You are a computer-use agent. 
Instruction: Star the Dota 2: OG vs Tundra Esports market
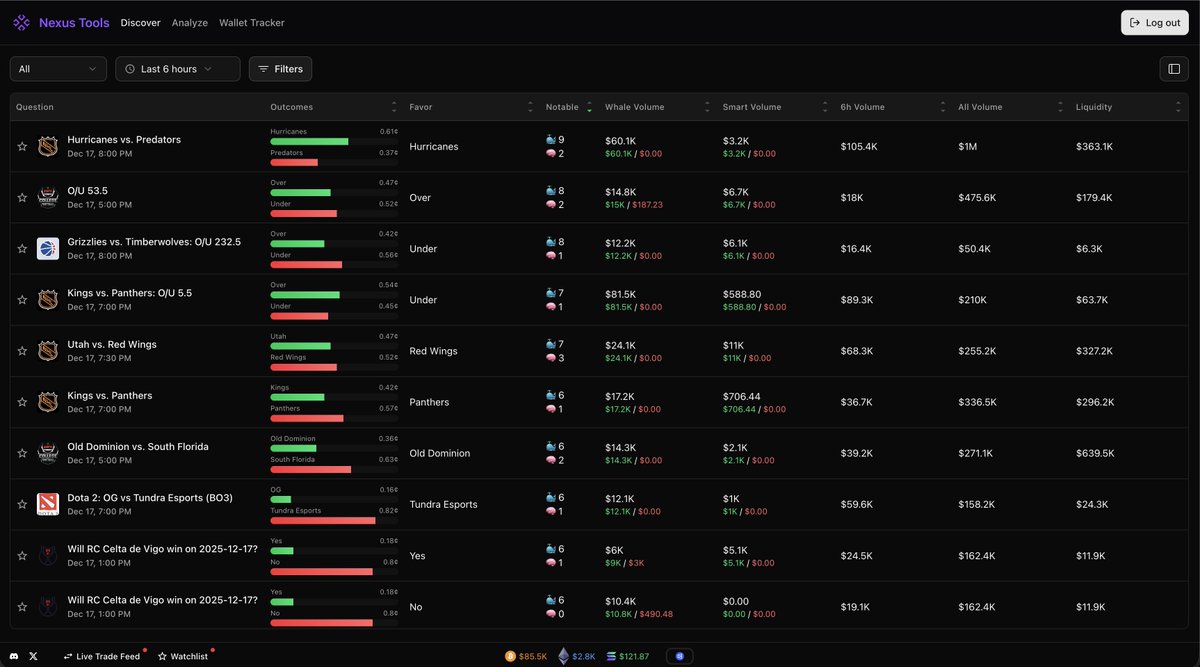(22, 504)
